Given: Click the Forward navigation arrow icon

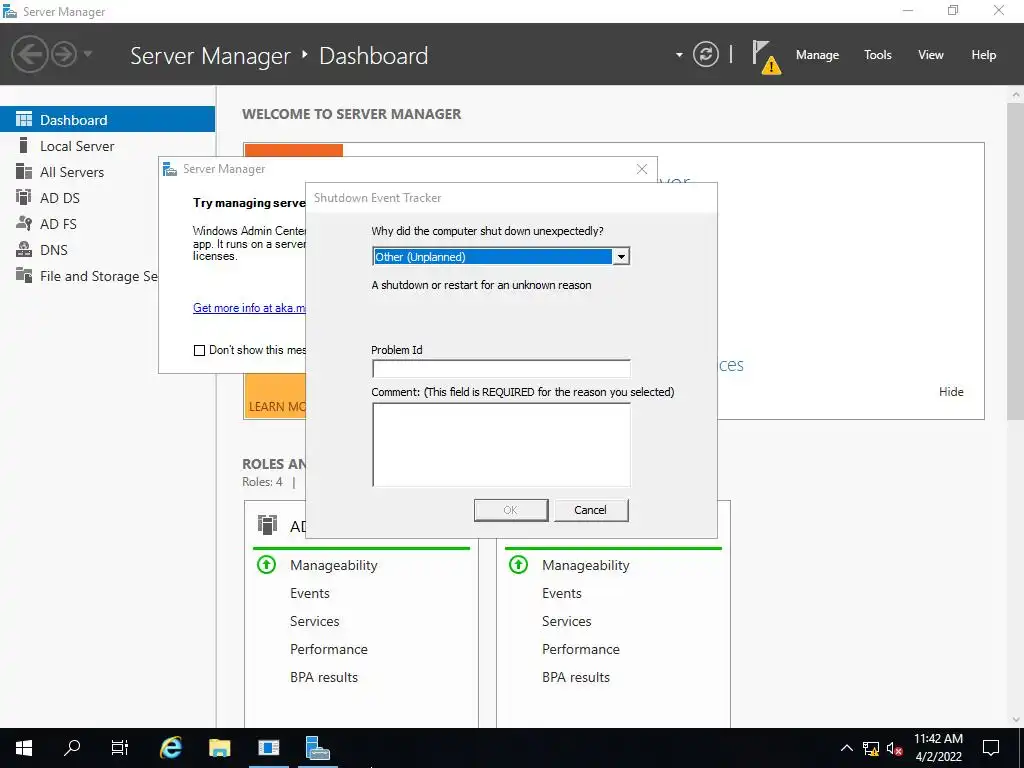Looking at the screenshot, I should 64,54.
